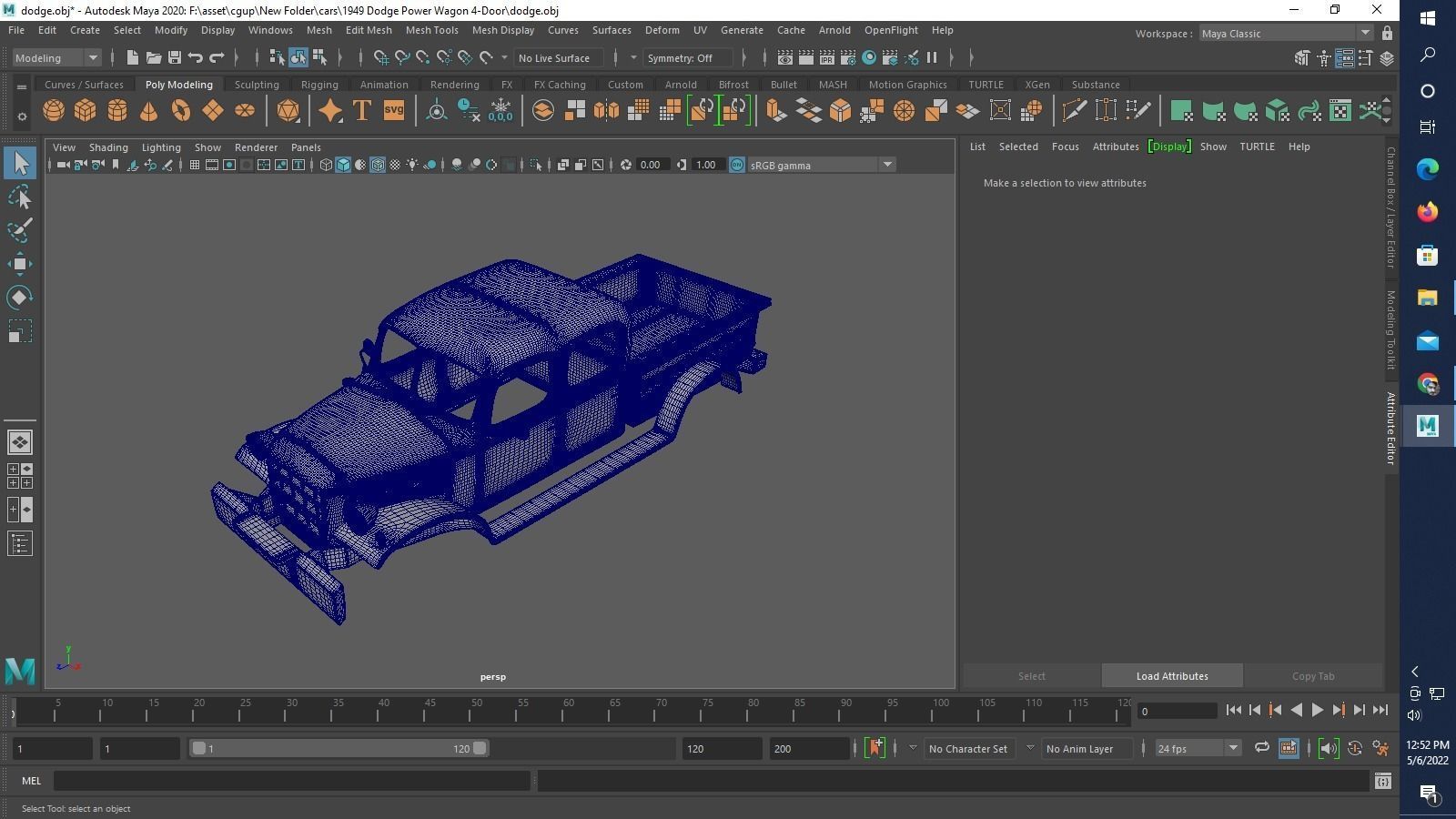Image resolution: width=1456 pixels, height=819 pixels.
Task: Toggle color management view transform
Action: tap(737, 165)
